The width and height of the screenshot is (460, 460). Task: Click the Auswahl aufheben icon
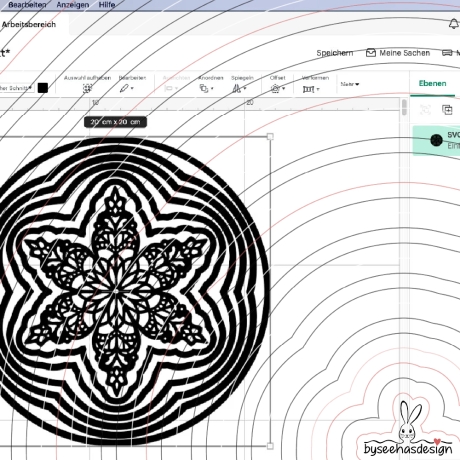87,88
